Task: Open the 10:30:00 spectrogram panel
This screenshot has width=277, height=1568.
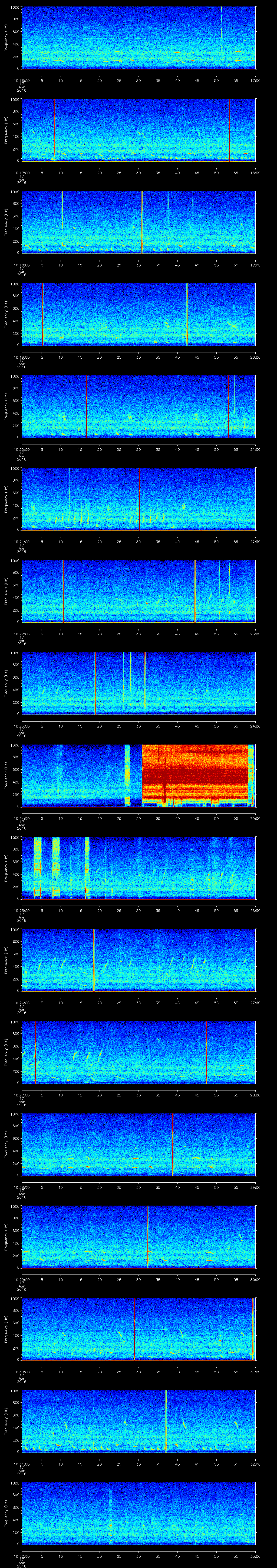Action: click(x=138, y=1328)
